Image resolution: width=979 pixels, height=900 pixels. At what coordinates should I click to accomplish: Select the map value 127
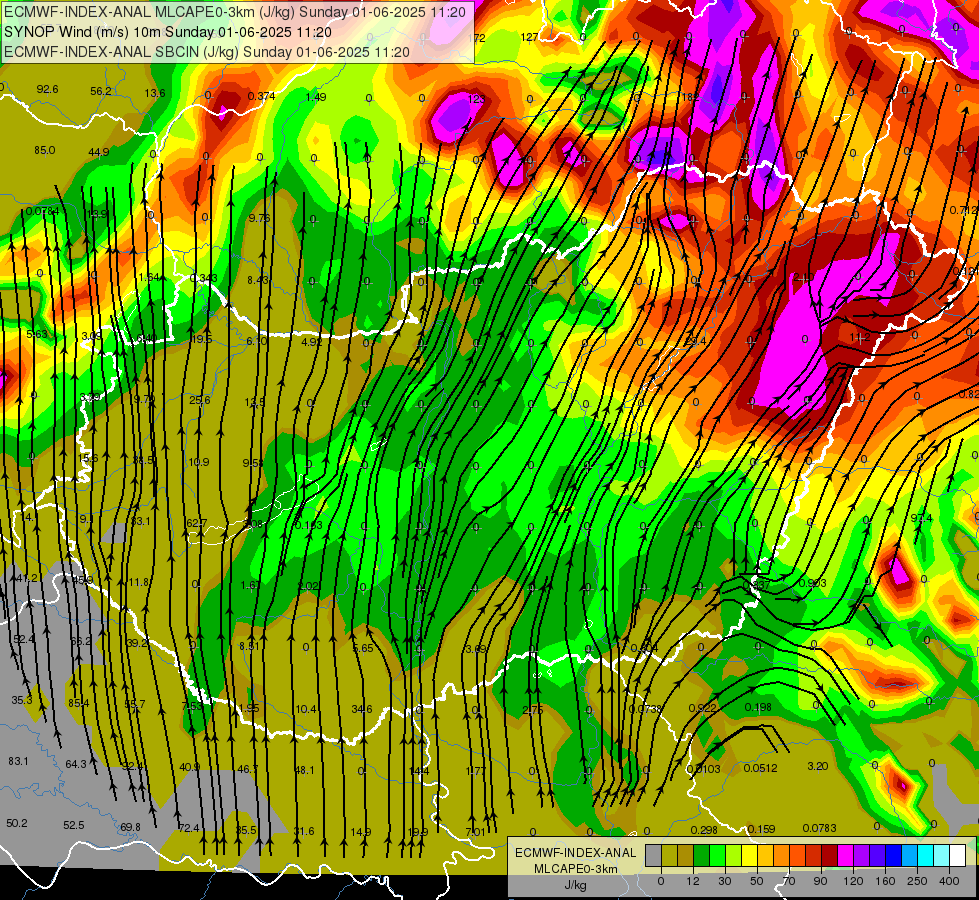click(529, 37)
